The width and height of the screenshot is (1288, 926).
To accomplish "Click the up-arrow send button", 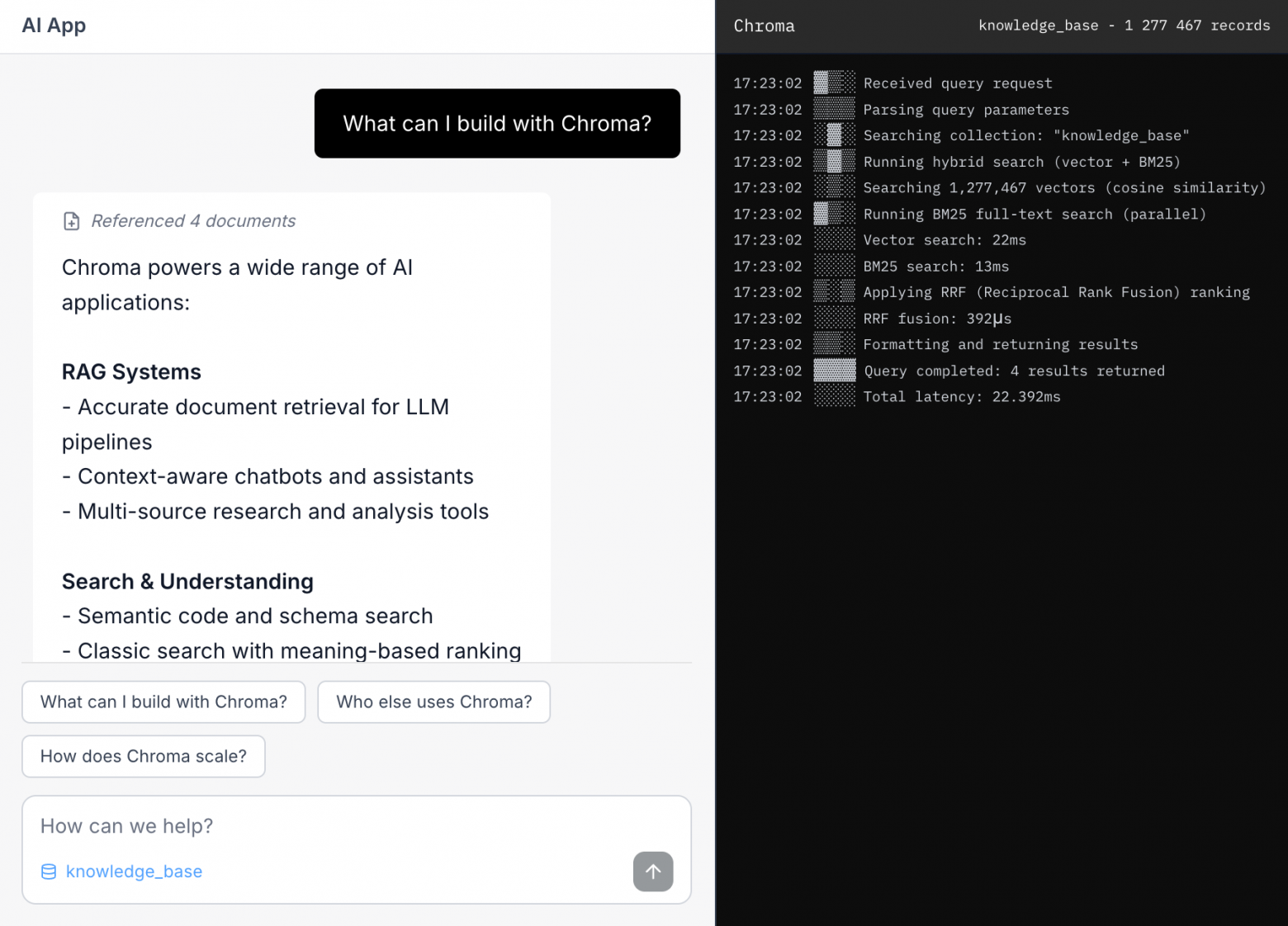I will 653,872.
